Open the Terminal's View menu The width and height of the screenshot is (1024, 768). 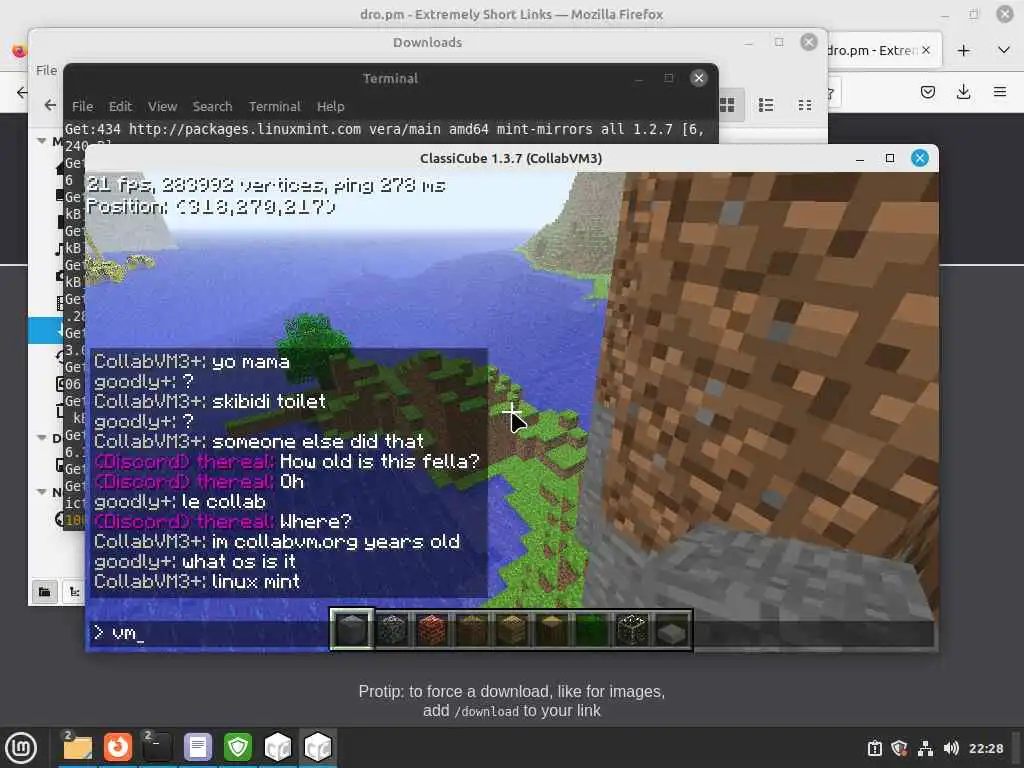[x=163, y=106]
